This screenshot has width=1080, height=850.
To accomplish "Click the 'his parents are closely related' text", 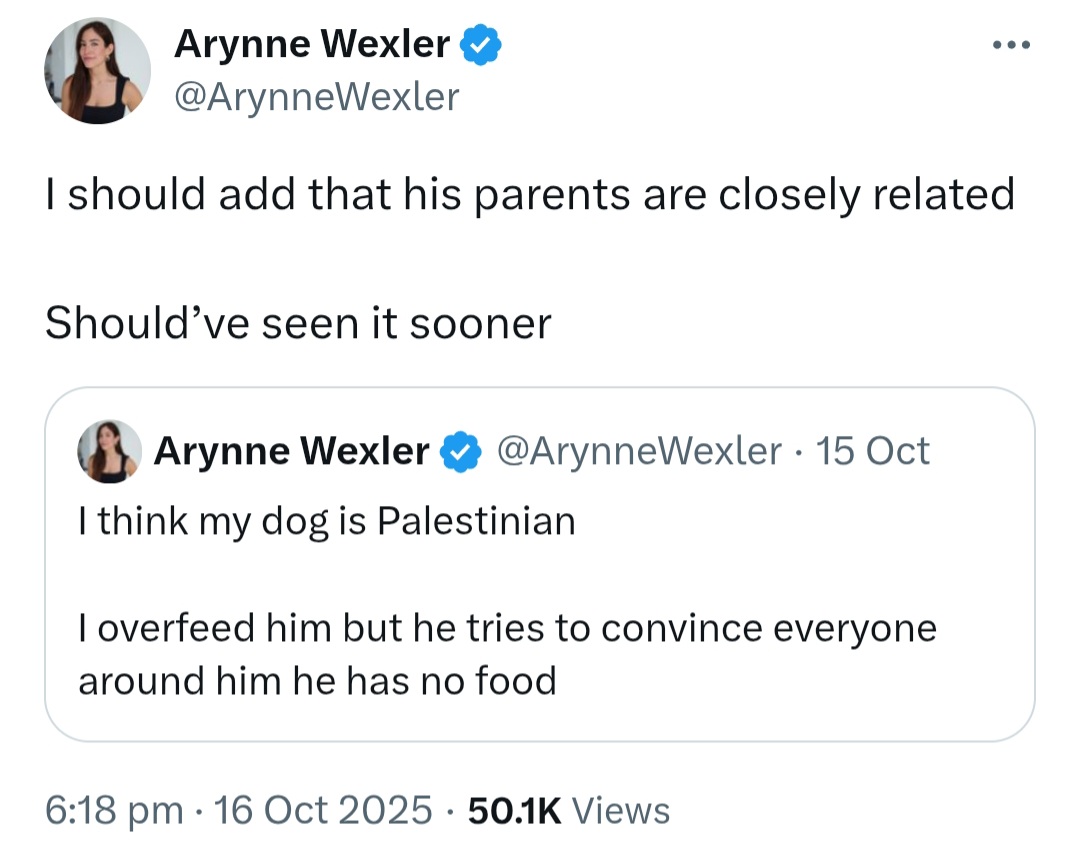I will tap(700, 194).
